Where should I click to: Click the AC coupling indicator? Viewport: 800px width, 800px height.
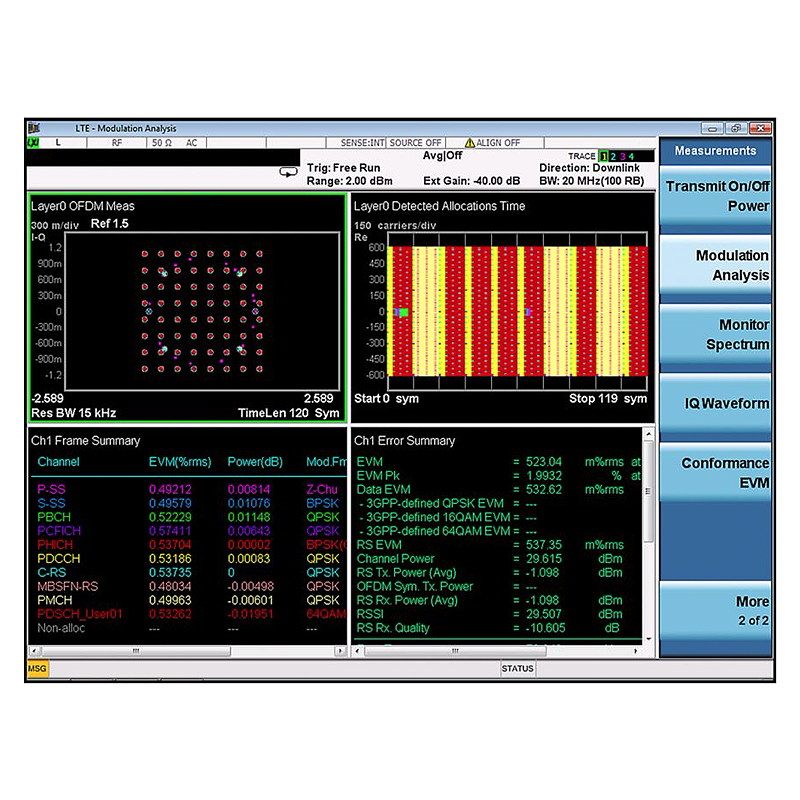191,143
